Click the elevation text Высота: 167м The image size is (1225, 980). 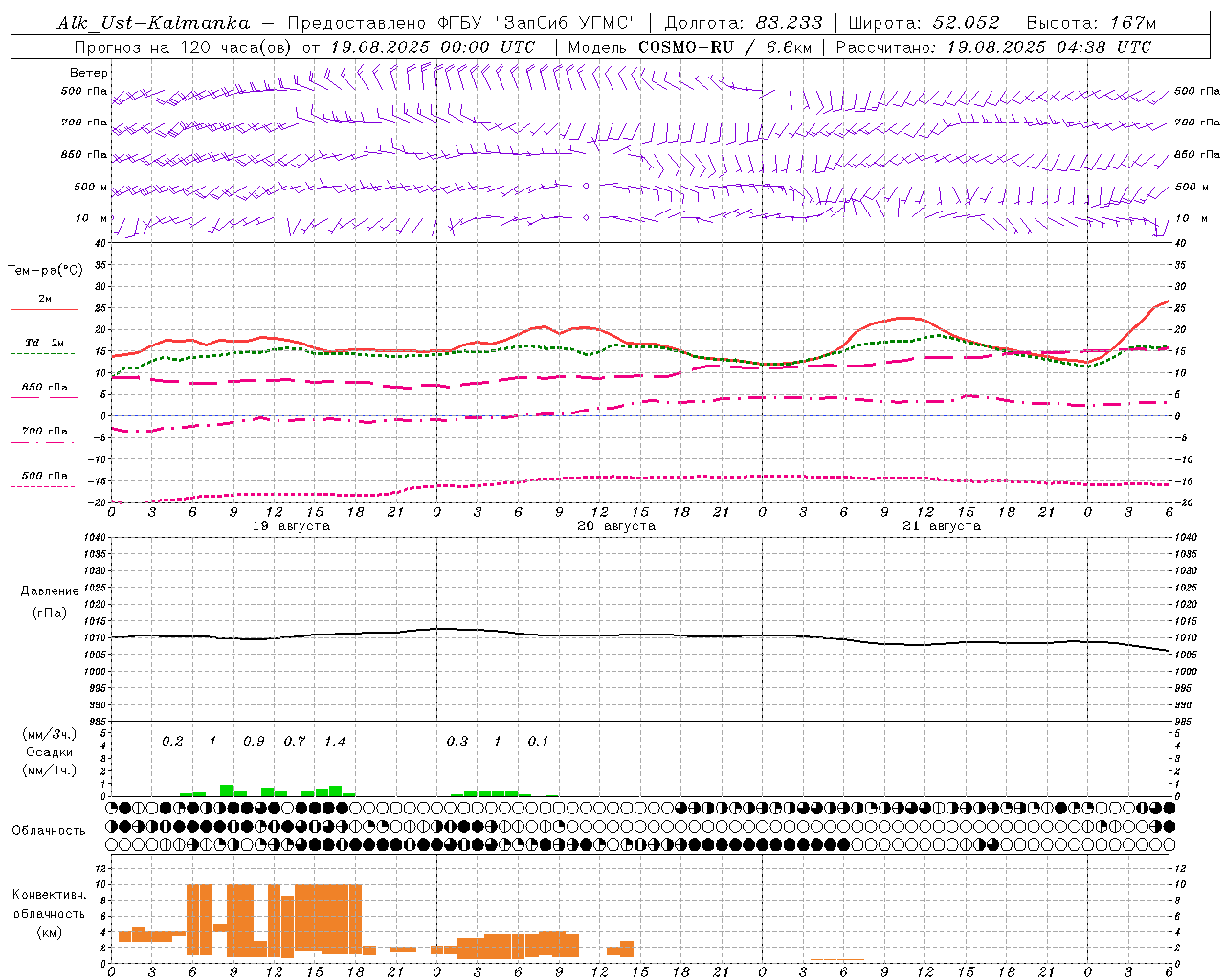pos(1091,23)
